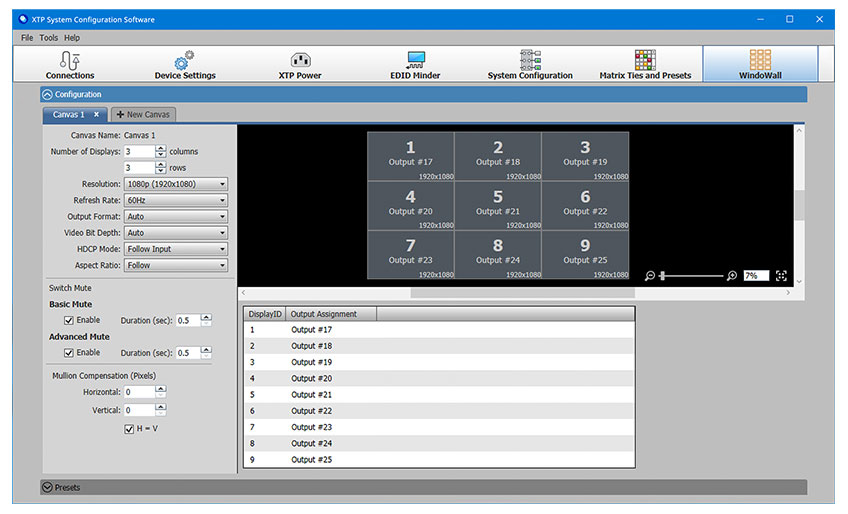This screenshot has height=514, width=848.
Task: Select table row Output #22
Action: tap(439, 411)
